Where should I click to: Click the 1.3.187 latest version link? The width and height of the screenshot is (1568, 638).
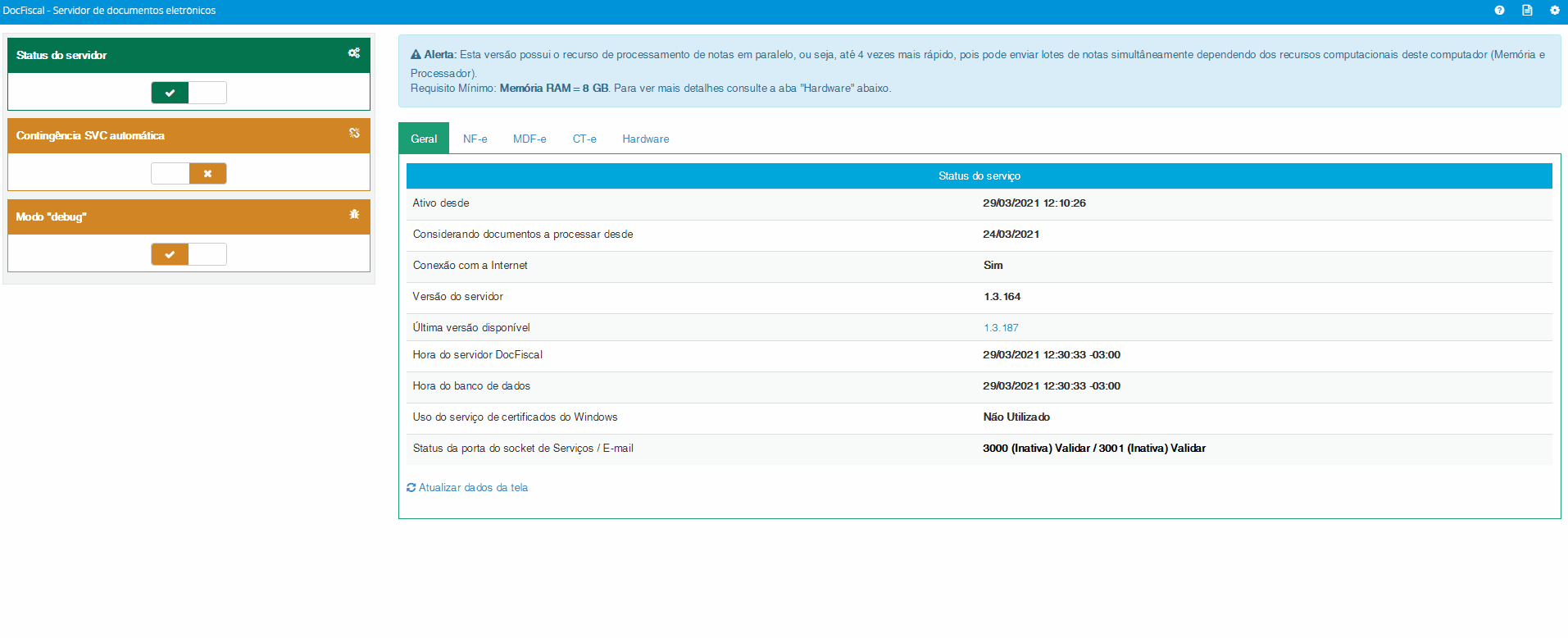pos(1001,328)
